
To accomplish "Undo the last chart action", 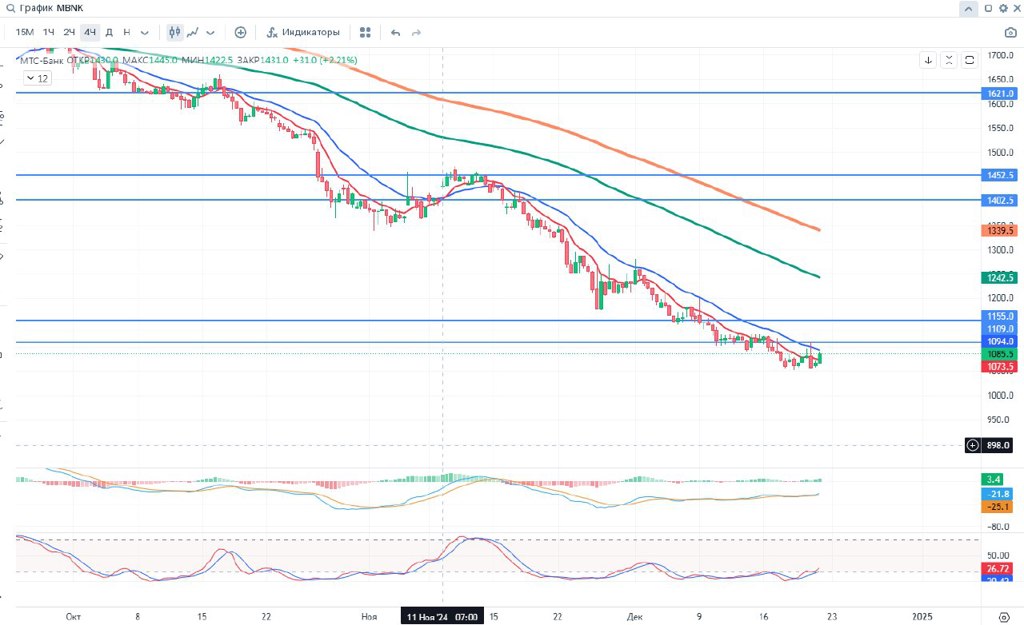I will (395, 32).
